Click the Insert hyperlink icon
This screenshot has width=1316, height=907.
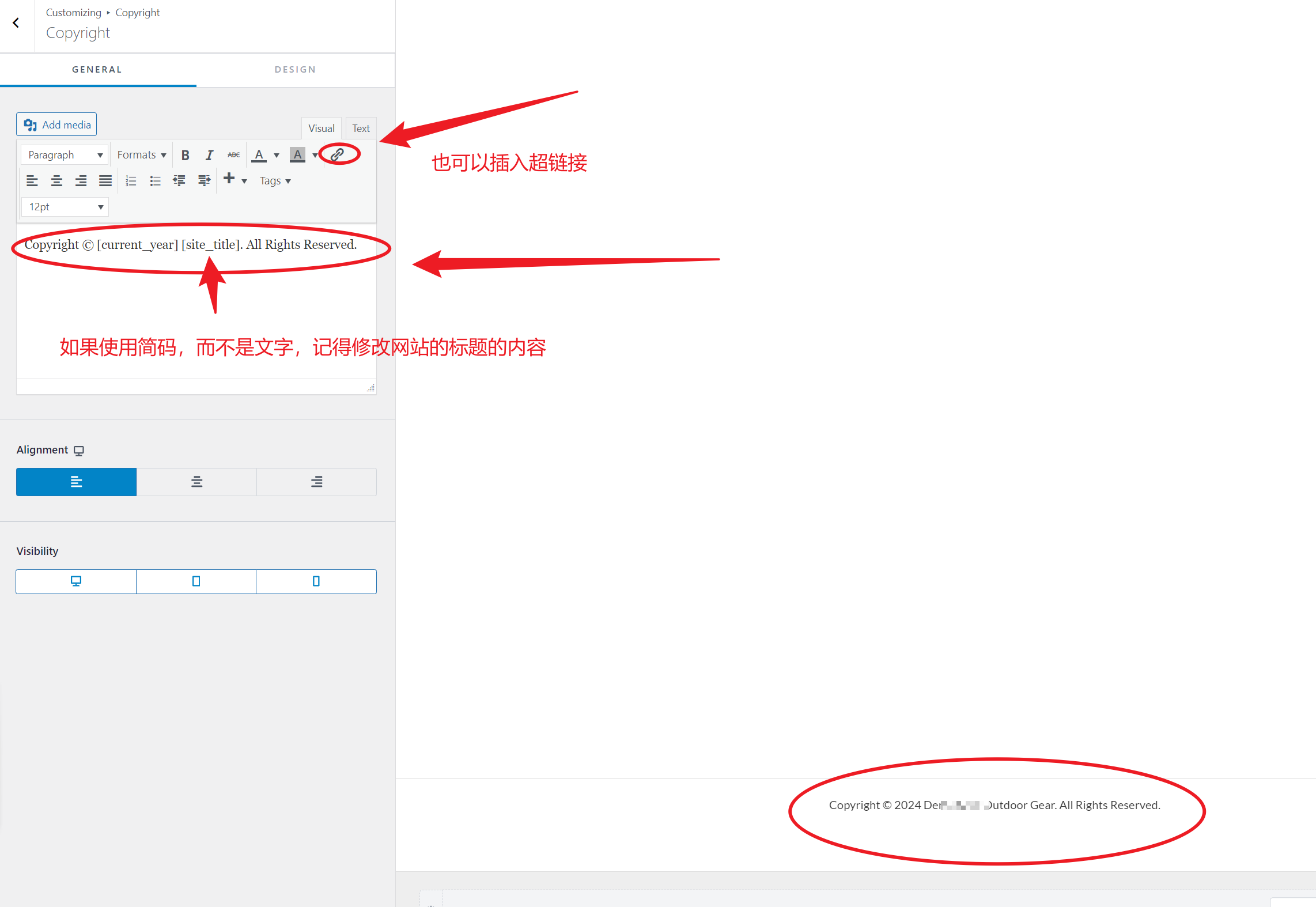tap(337, 154)
